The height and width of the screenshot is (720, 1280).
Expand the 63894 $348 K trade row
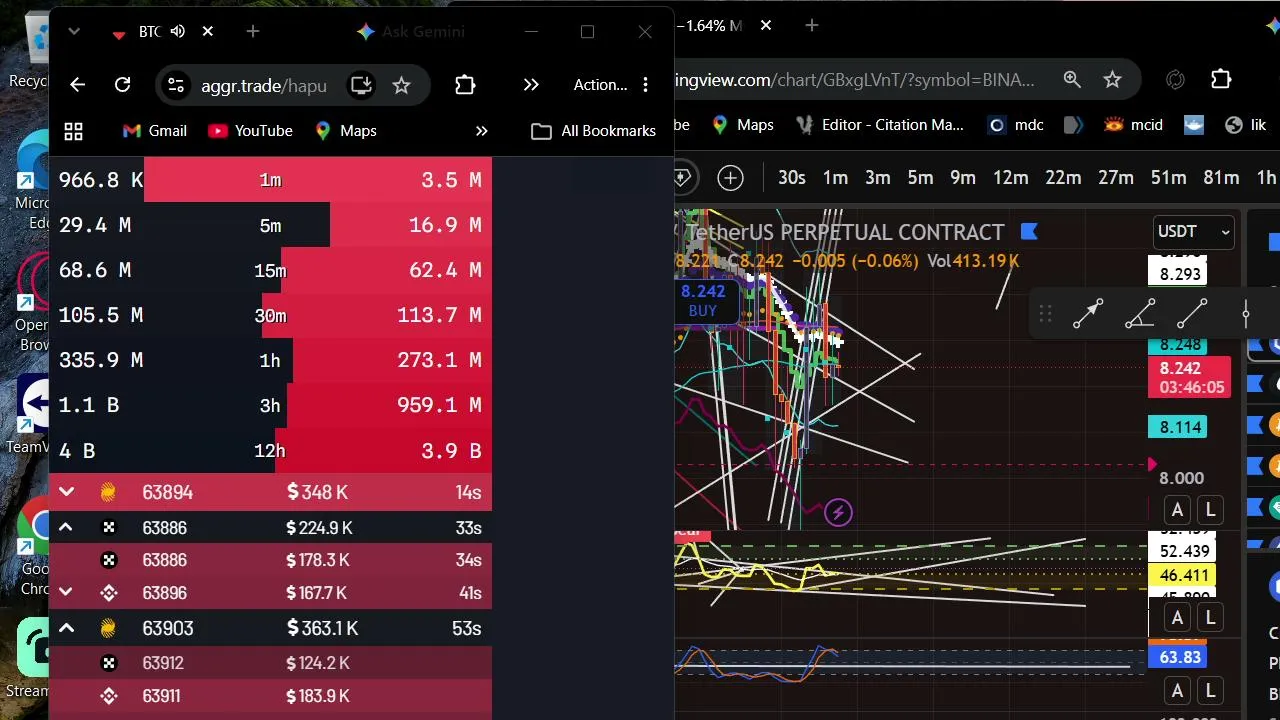click(66, 492)
